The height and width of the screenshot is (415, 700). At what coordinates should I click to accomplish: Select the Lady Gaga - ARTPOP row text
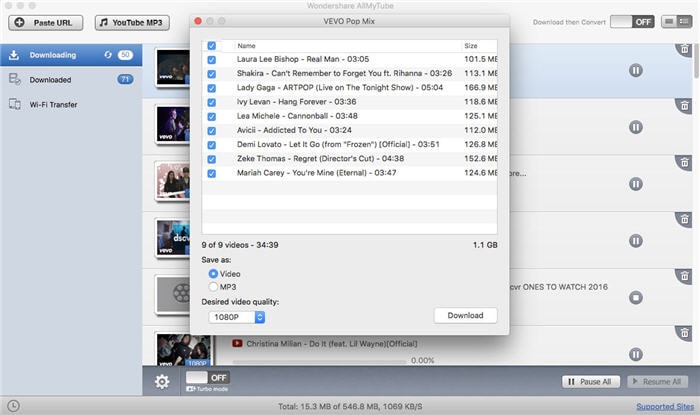[340, 87]
